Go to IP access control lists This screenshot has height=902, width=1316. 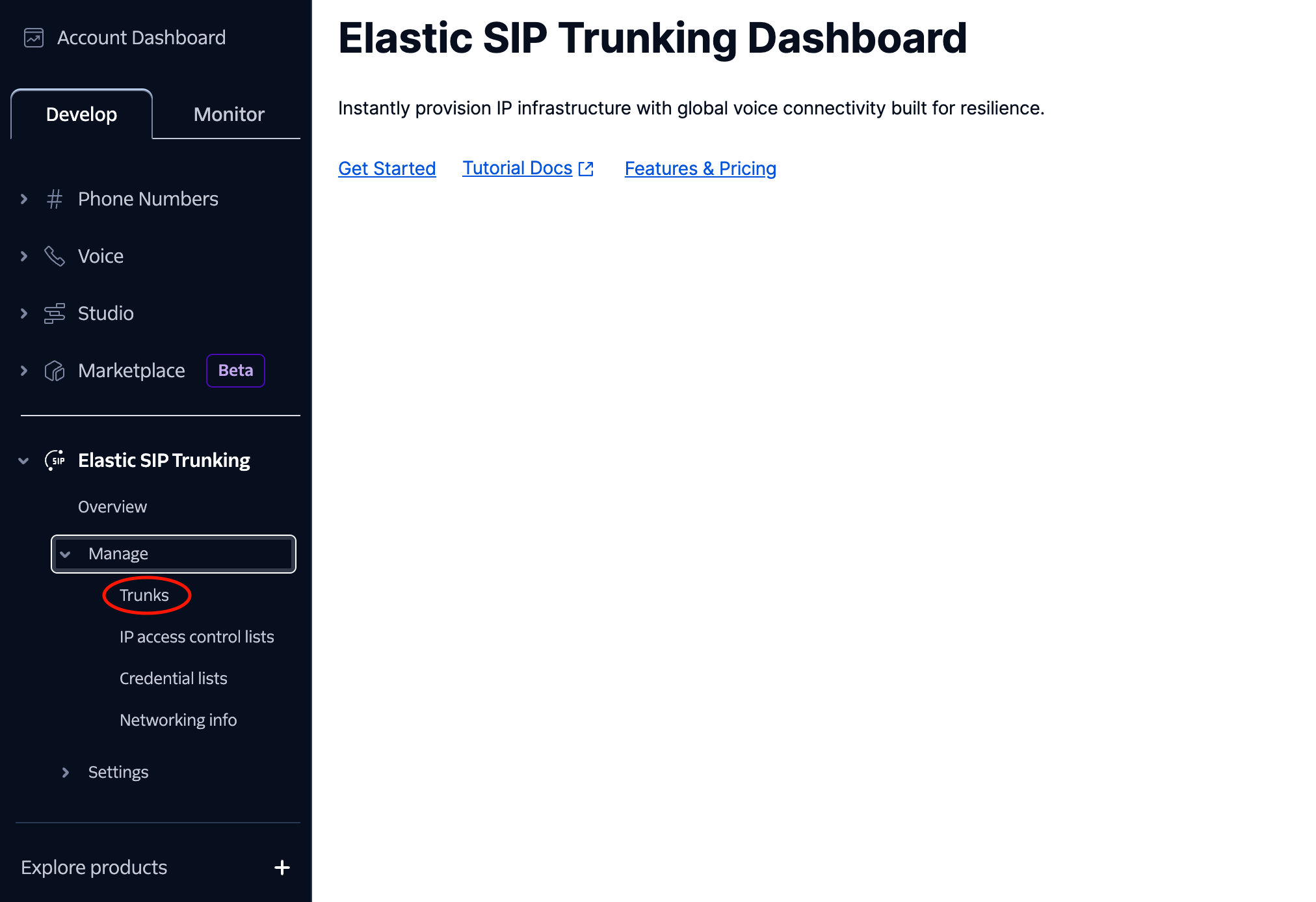tap(196, 637)
